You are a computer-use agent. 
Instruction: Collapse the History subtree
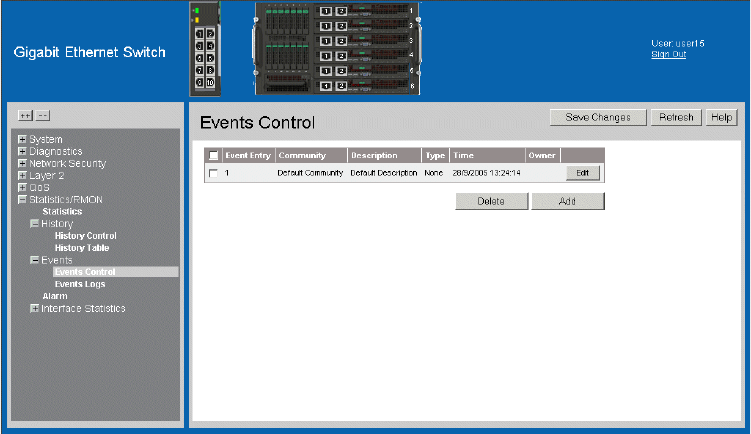pos(34,224)
